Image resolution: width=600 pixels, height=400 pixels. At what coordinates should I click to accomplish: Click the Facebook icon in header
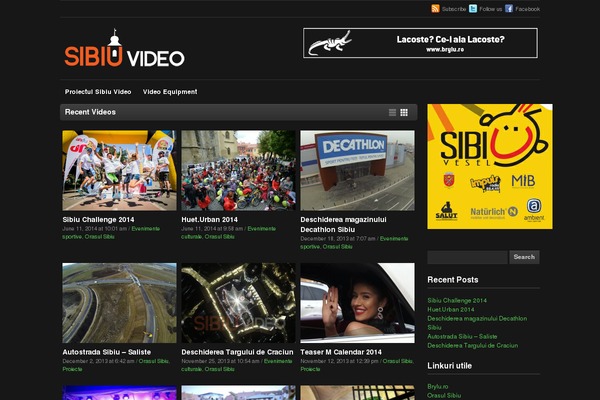(509, 8)
